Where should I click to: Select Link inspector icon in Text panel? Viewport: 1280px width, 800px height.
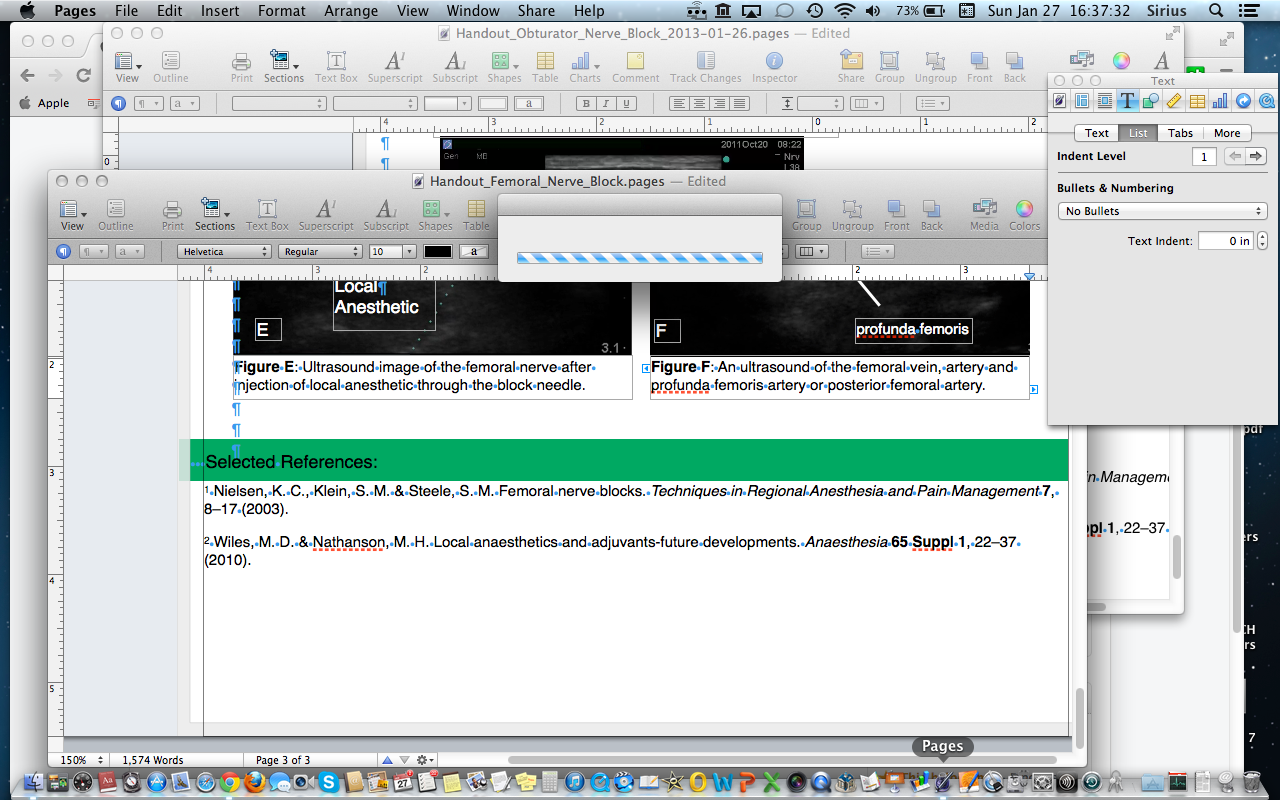click(1243, 100)
